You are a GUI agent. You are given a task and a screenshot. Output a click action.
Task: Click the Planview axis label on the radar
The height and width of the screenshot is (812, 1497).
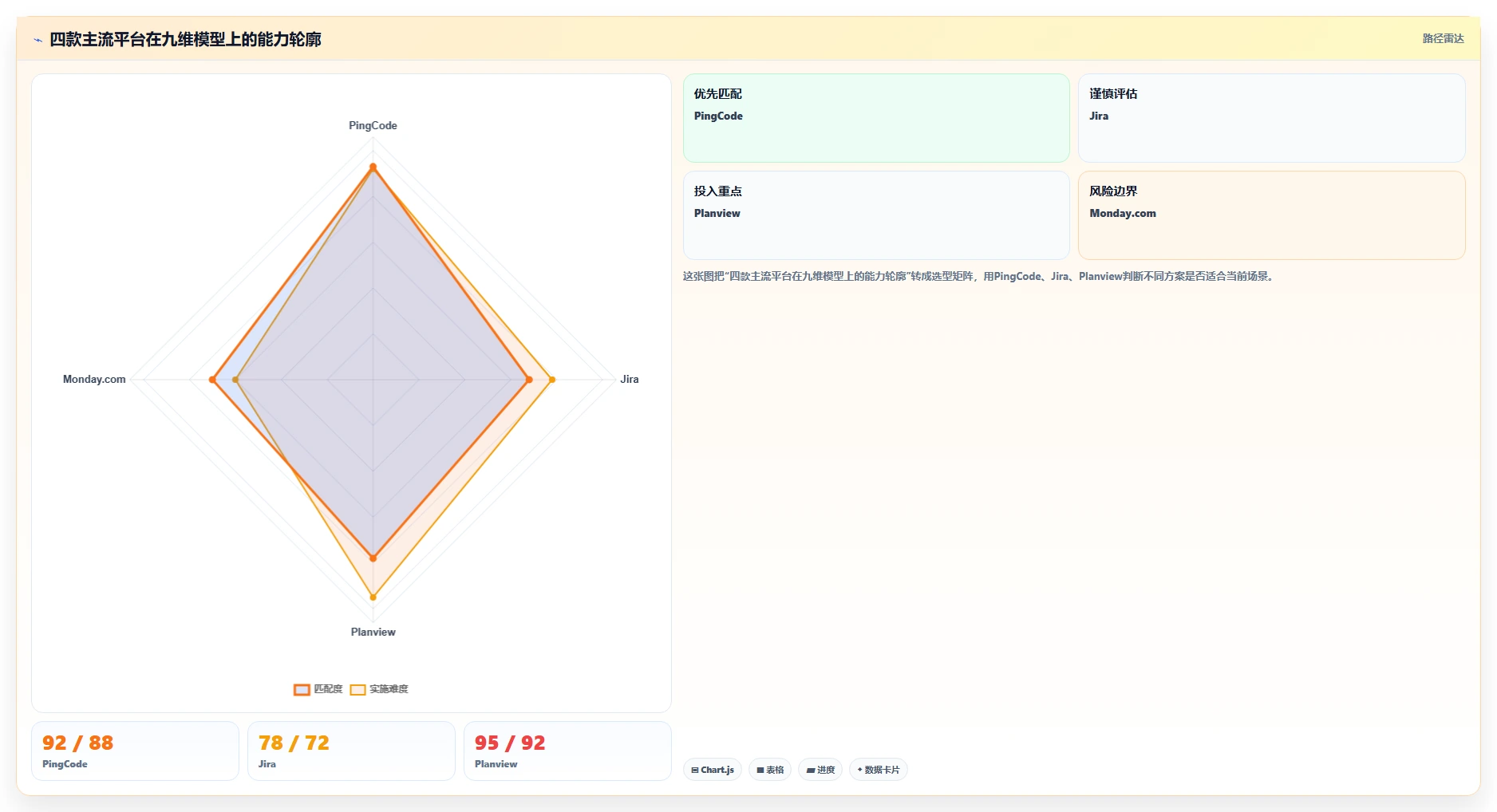pos(373,632)
